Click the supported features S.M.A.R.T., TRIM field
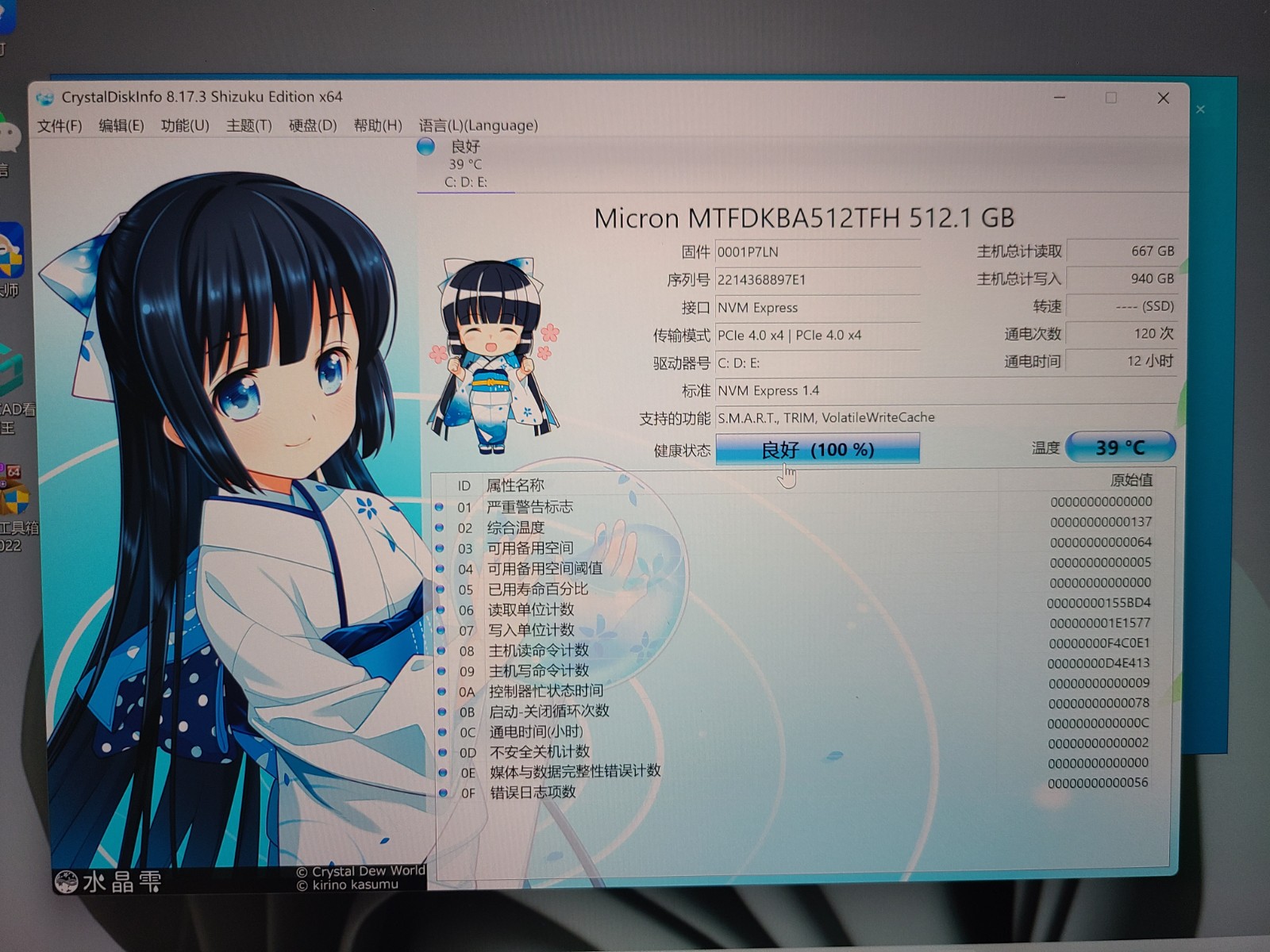 pos(945,417)
